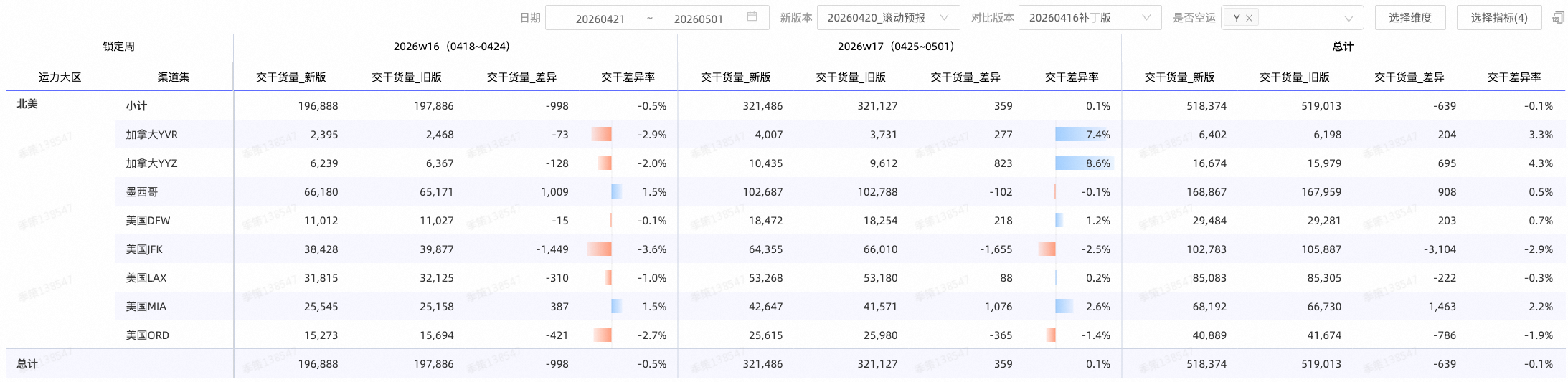
Task: Select start date field 20260421
Action: [600, 19]
